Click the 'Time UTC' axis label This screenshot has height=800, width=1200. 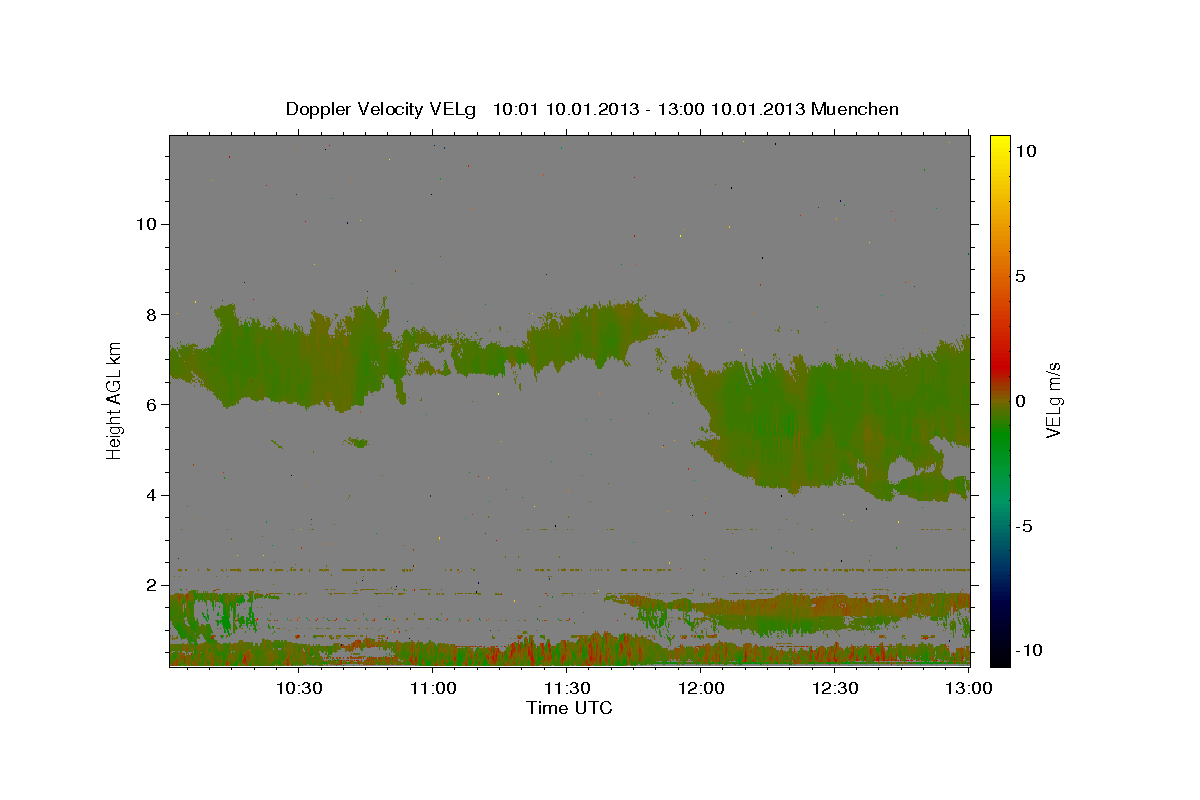pyautogui.click(x=569, y=708)
